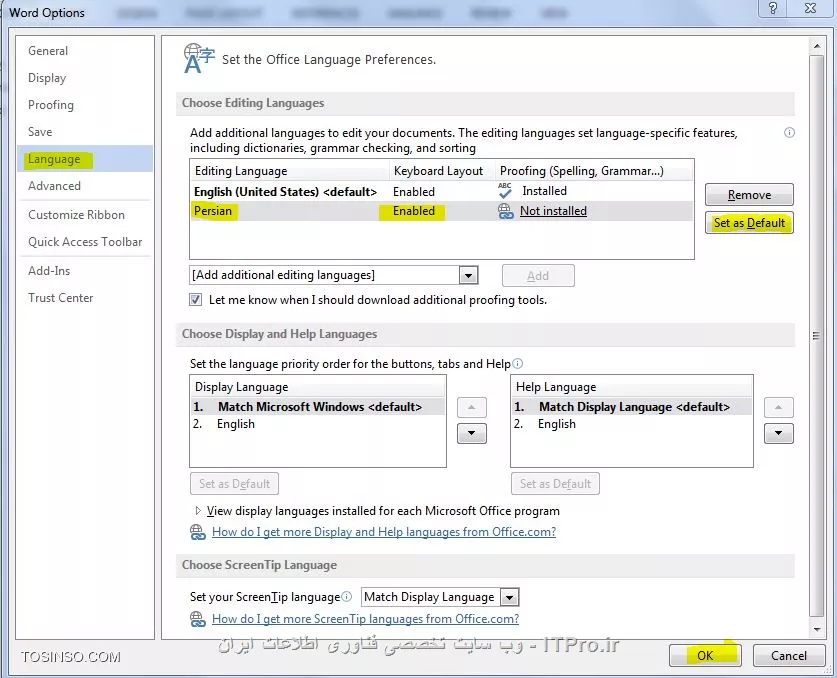
Task: Open the ScreenTip language dropdown
Action: (x=509, y=597)
